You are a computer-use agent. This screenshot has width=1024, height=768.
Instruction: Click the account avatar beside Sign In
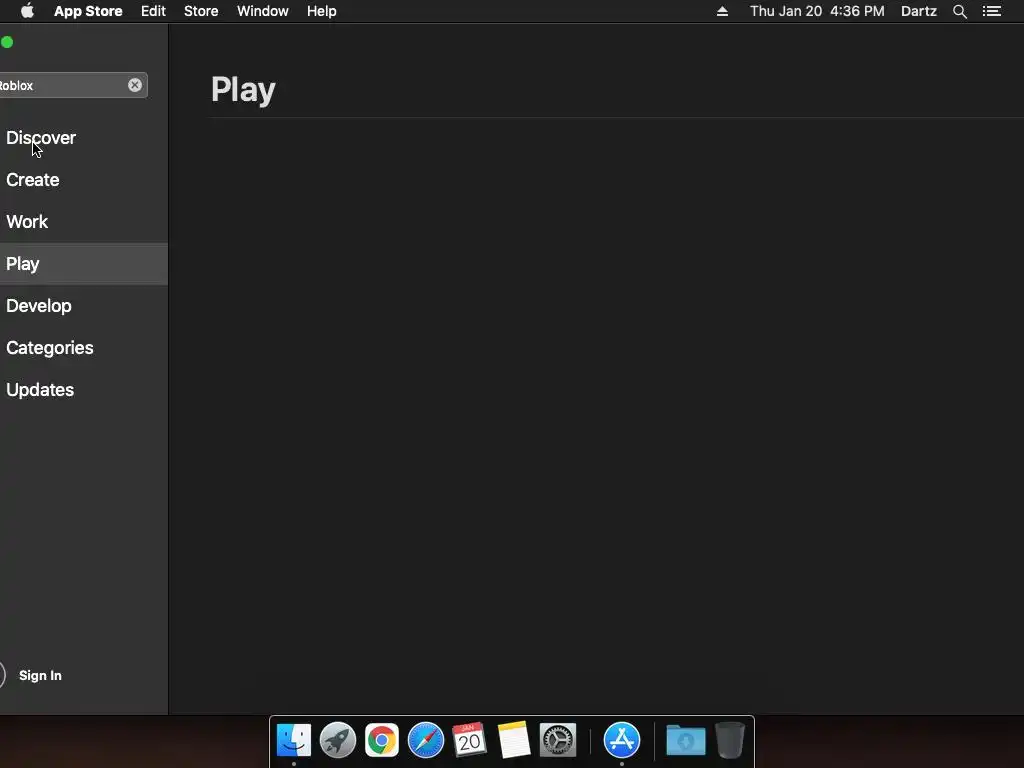(x=2, y=675)
